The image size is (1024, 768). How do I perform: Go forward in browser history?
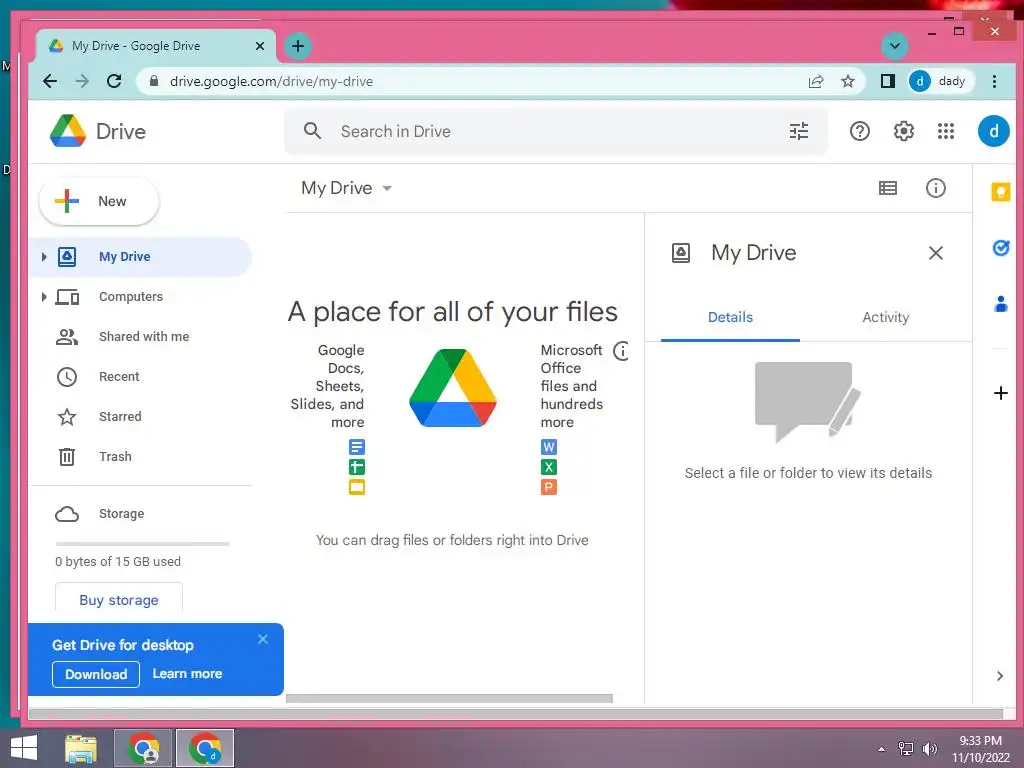[82, 81]
